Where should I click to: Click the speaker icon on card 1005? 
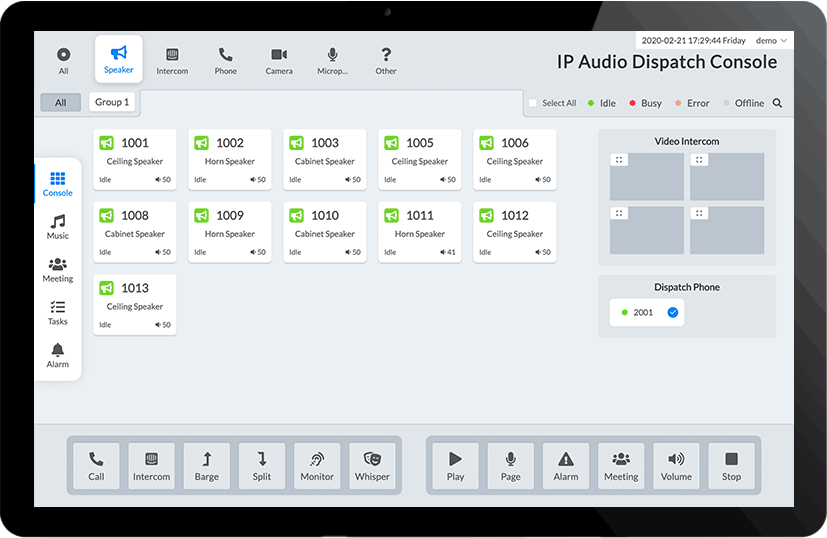391,143
